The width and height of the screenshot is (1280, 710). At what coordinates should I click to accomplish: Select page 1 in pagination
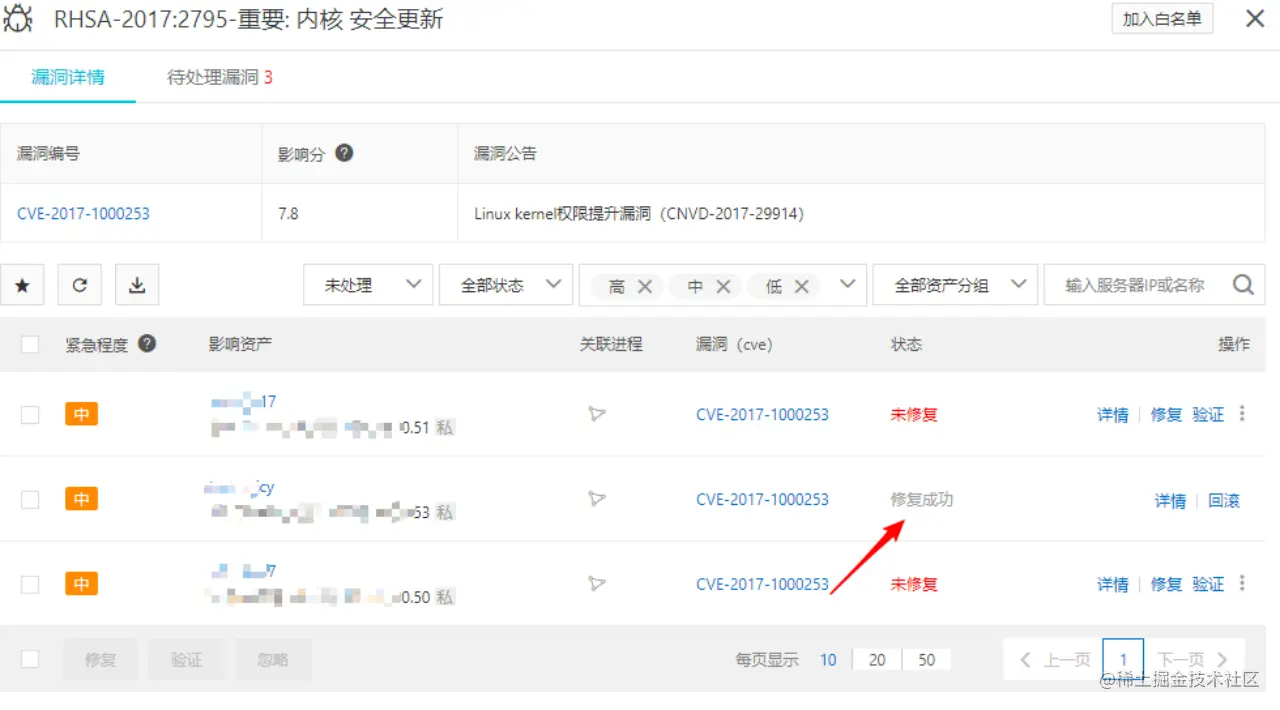pyautogui.click(x=1123, y=660)
